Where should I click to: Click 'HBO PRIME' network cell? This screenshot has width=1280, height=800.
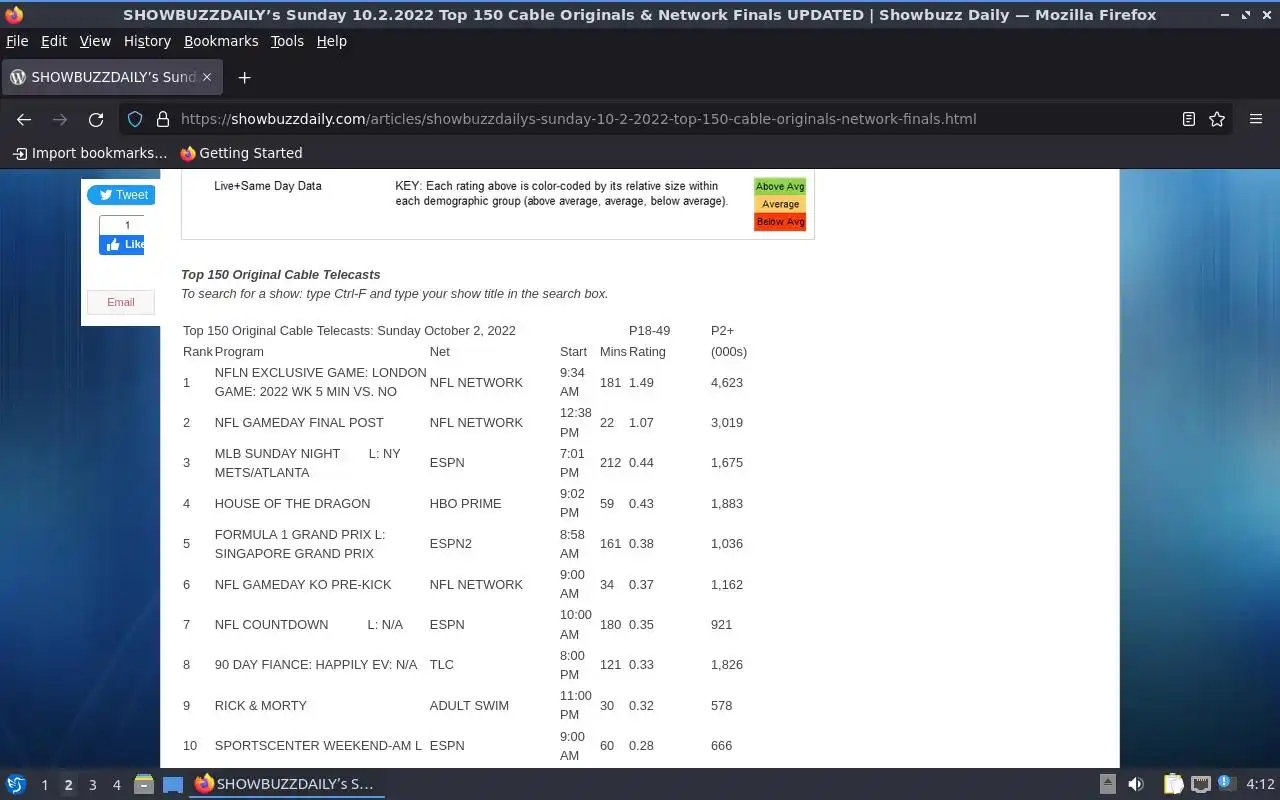tap(465, 504)
